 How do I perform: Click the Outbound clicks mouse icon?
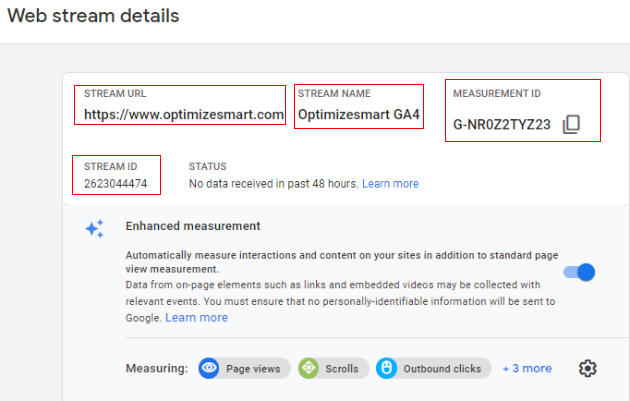tap(387, 368)
